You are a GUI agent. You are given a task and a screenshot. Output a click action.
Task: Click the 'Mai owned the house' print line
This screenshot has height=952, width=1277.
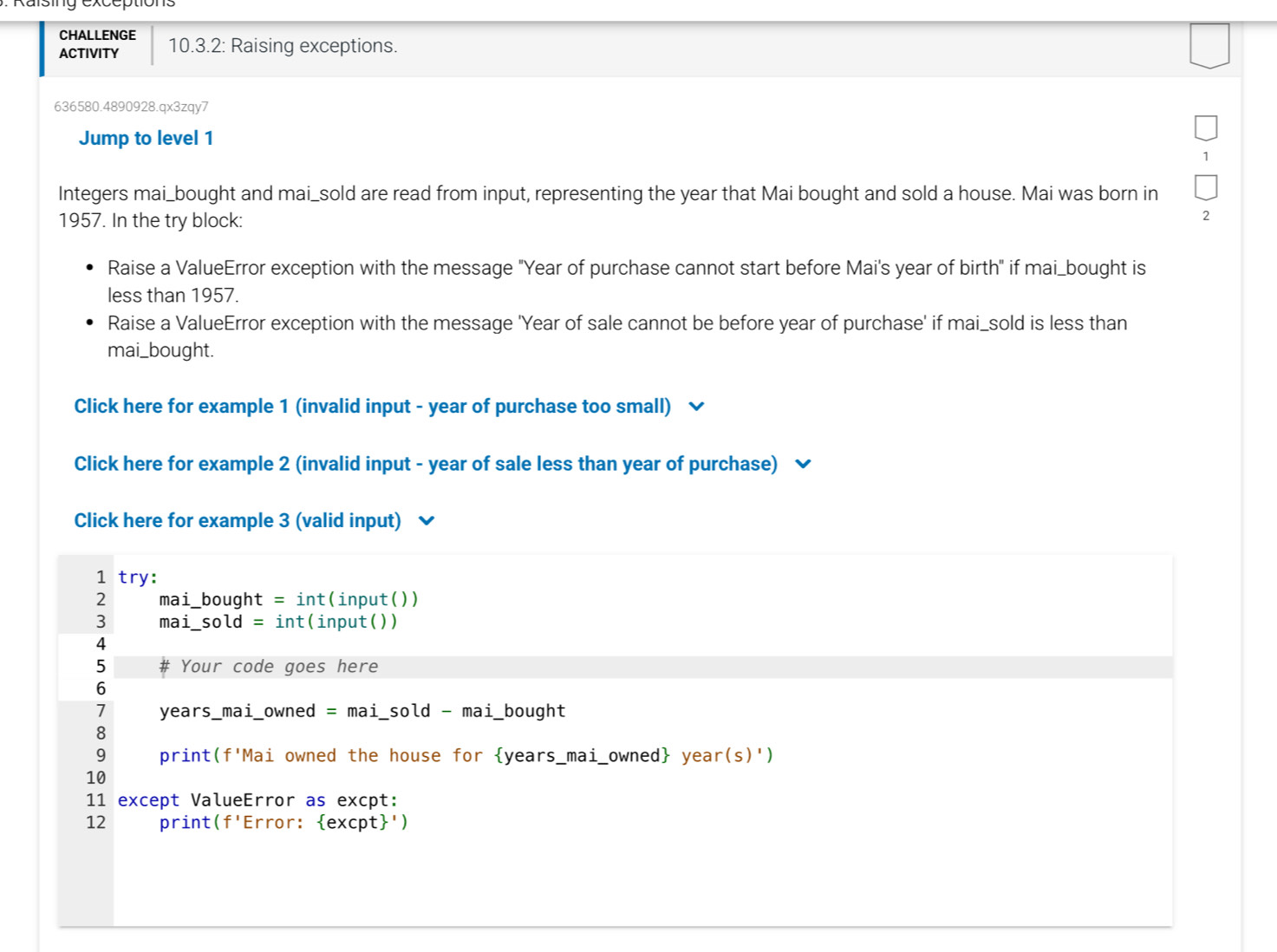[466, 756]
